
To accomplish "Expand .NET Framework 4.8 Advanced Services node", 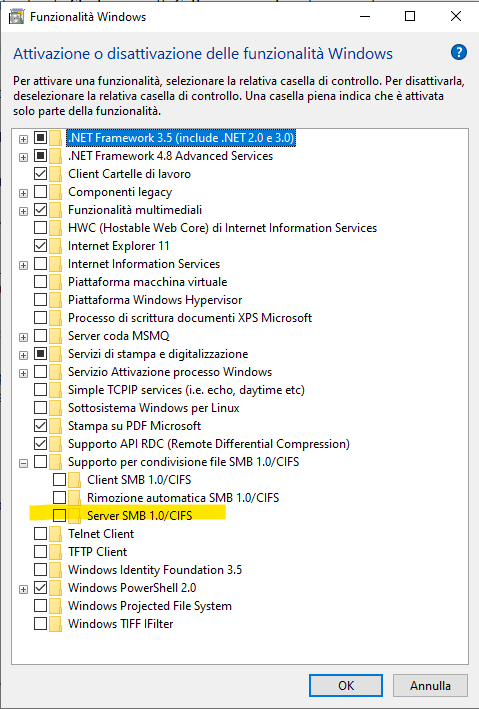I will tap(23, 157).
